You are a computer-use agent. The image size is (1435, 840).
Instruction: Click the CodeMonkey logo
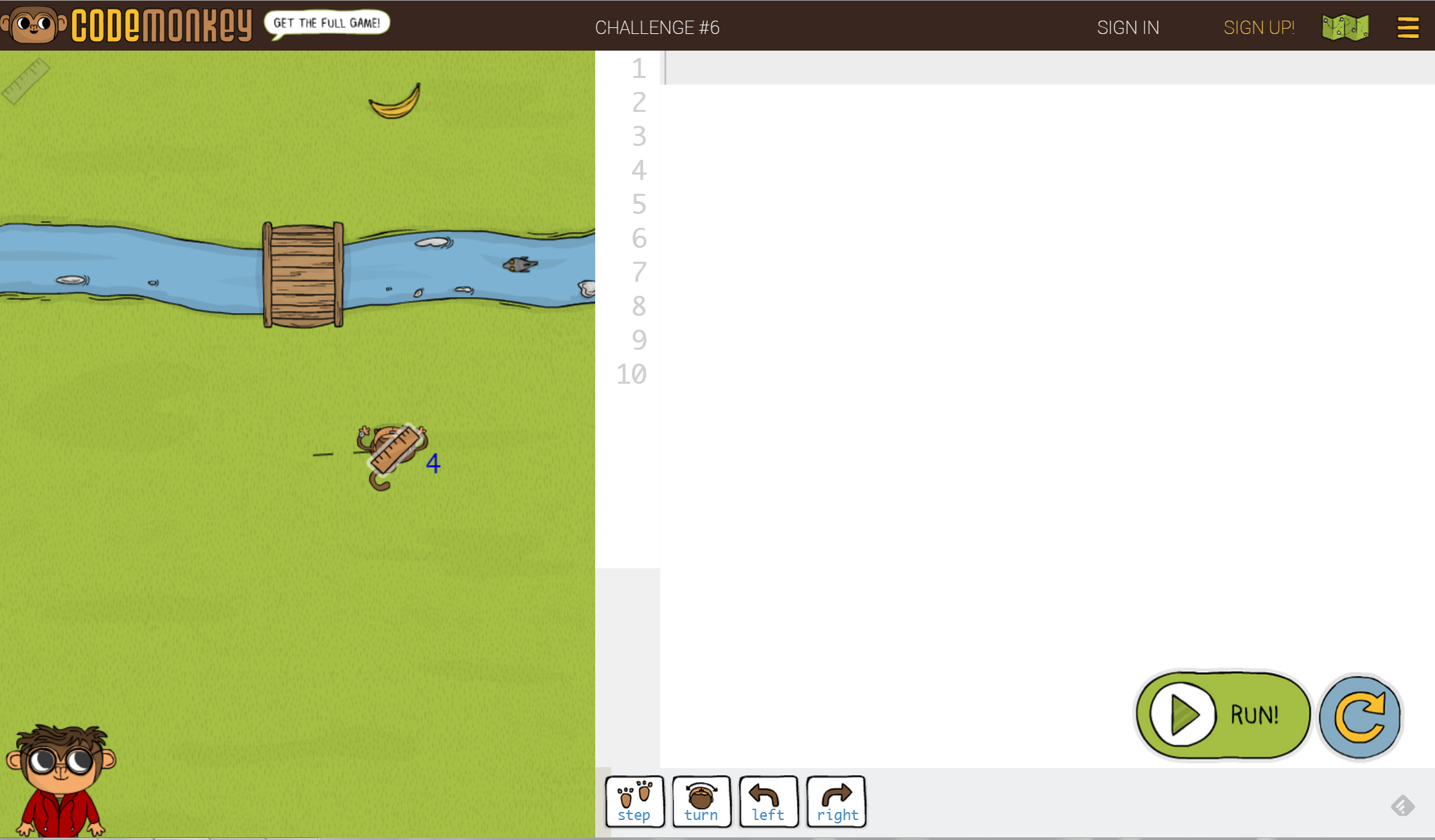coord(127,25)
